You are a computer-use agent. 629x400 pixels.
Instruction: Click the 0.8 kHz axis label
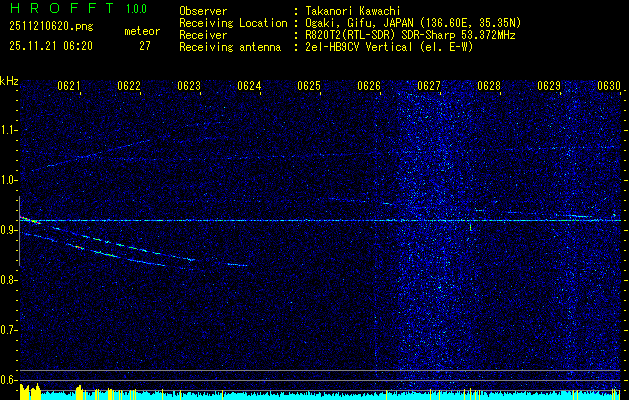[7, 280]
